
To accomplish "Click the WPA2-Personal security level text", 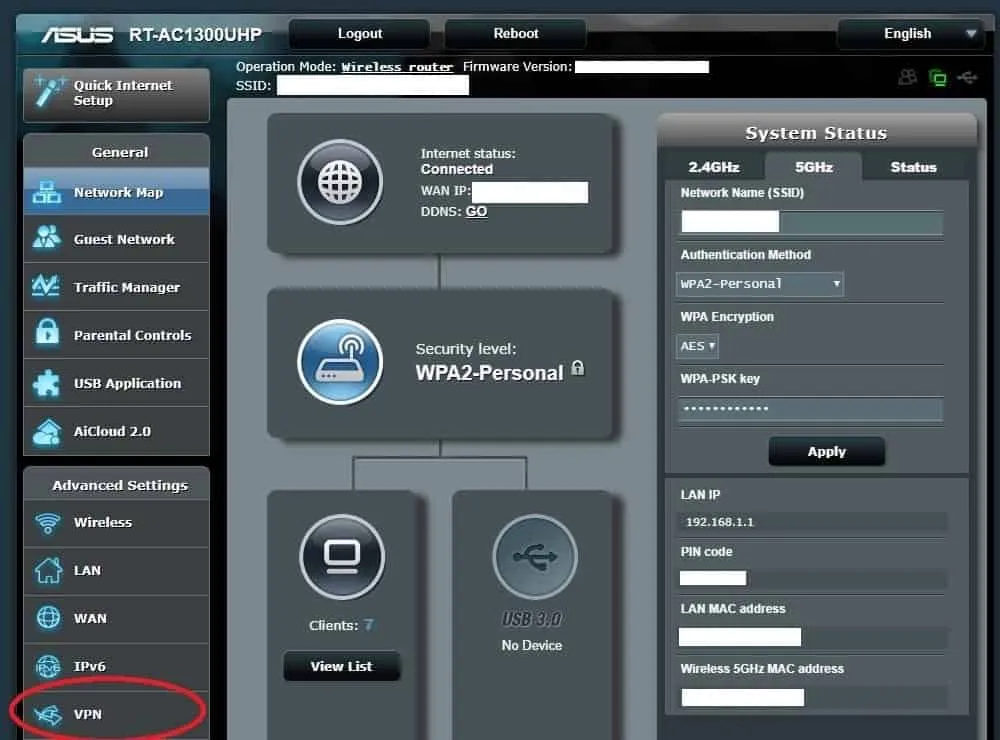I will (489, 373).
